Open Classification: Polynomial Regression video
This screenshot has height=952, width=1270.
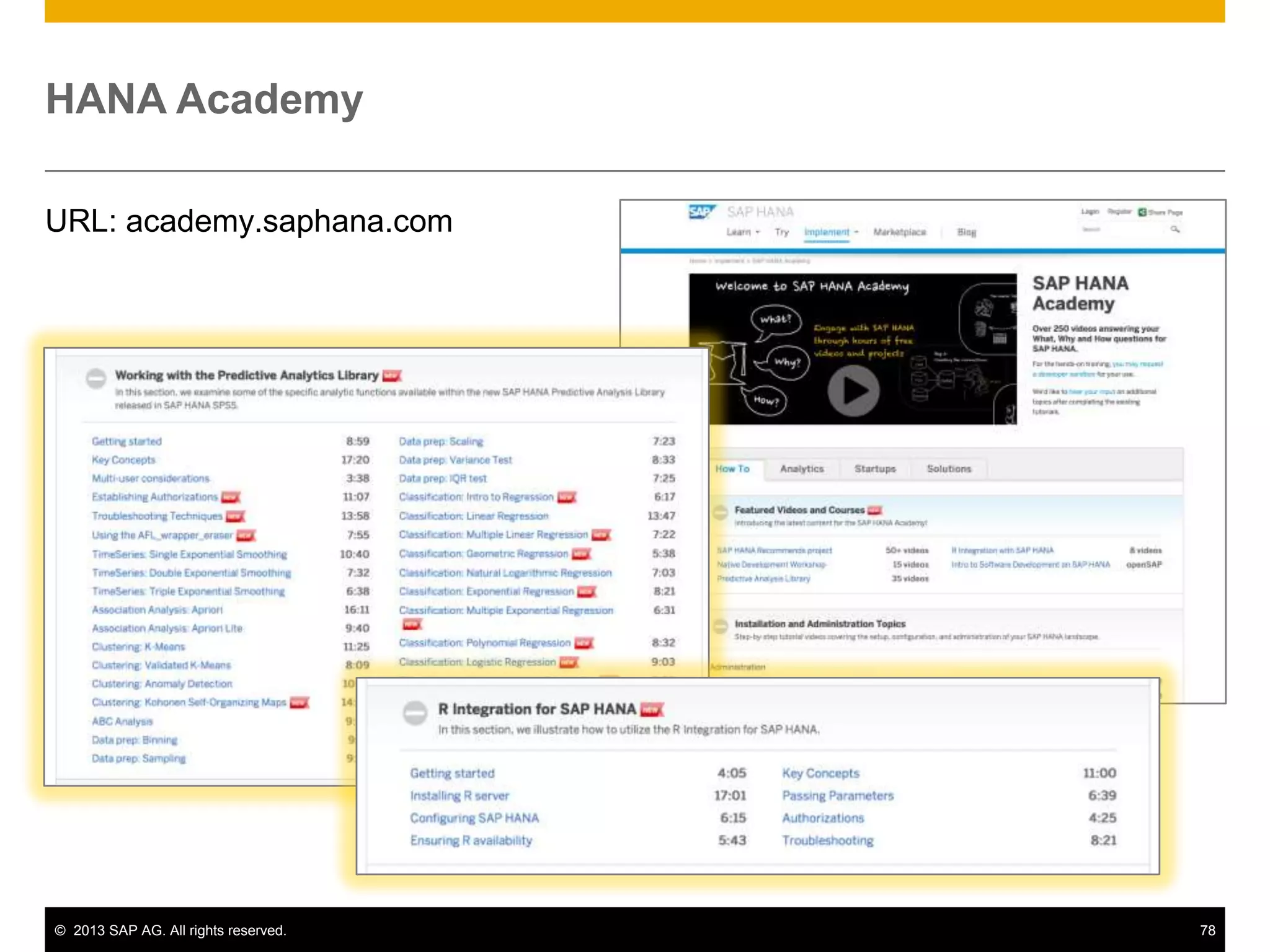pyautogui.click(x=485, y=643)
